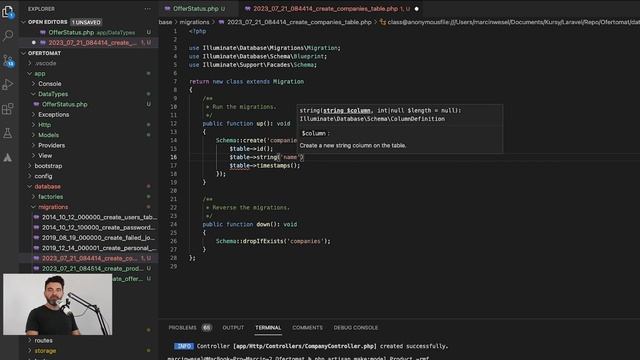Open 2019_08_19_000000_create_failed_jobs migration

point(89,238)
